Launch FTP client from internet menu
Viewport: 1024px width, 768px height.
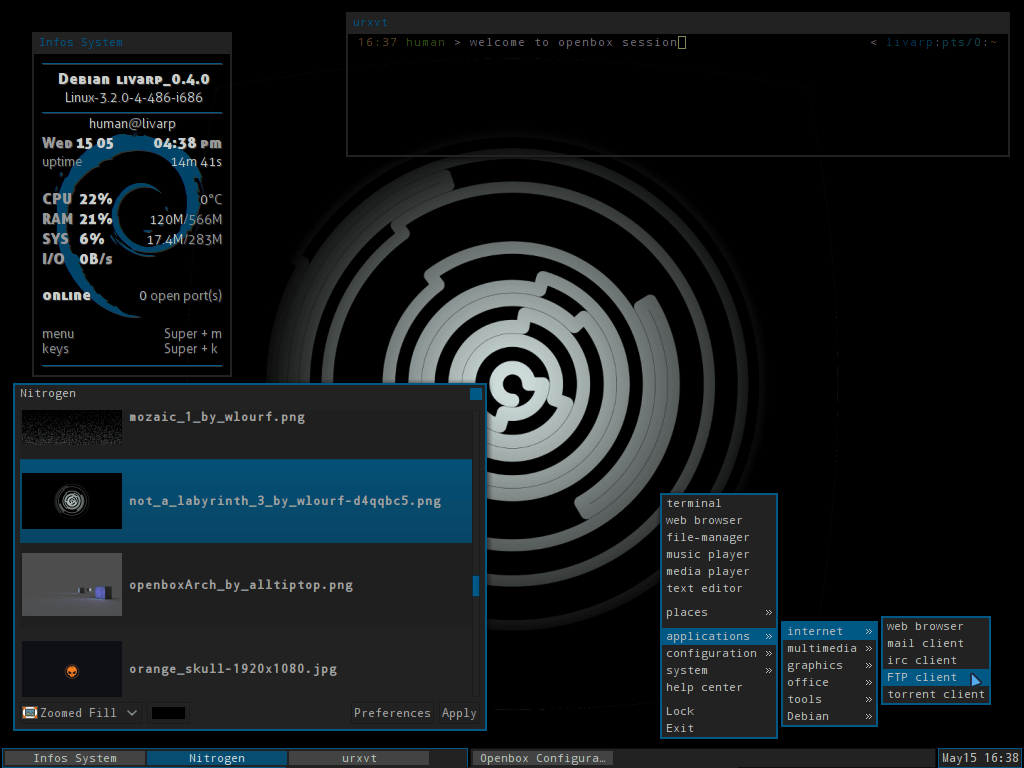pos(935,677)
